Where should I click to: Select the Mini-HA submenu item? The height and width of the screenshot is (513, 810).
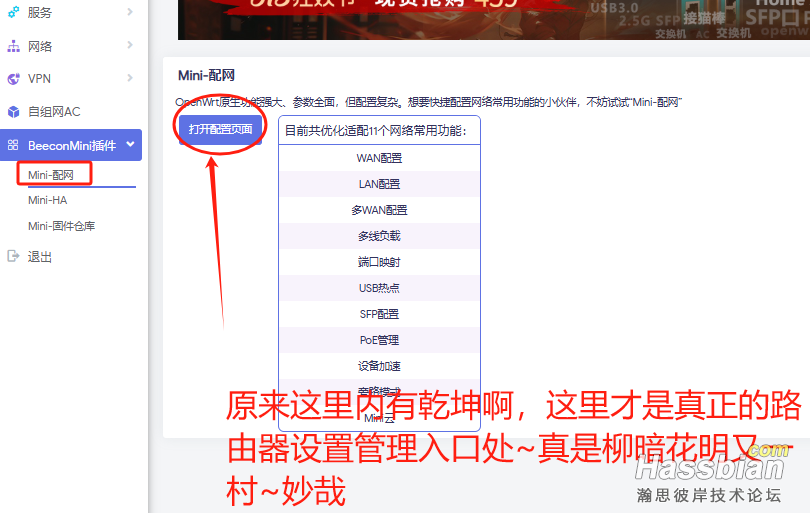pyautogui.click(x=48, y=200)
